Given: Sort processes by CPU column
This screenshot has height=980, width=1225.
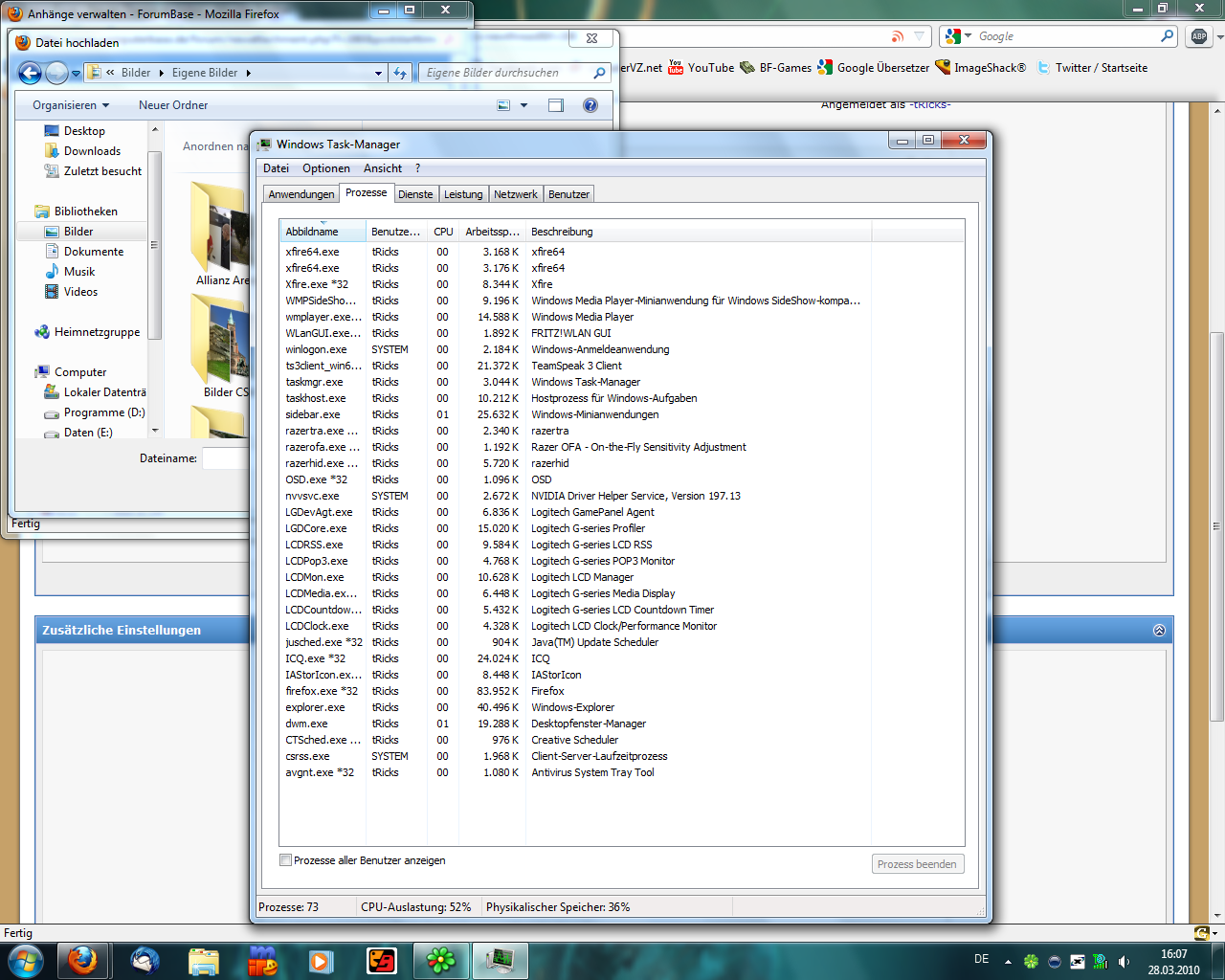Looking at the screenshot, I should [443, 232].
